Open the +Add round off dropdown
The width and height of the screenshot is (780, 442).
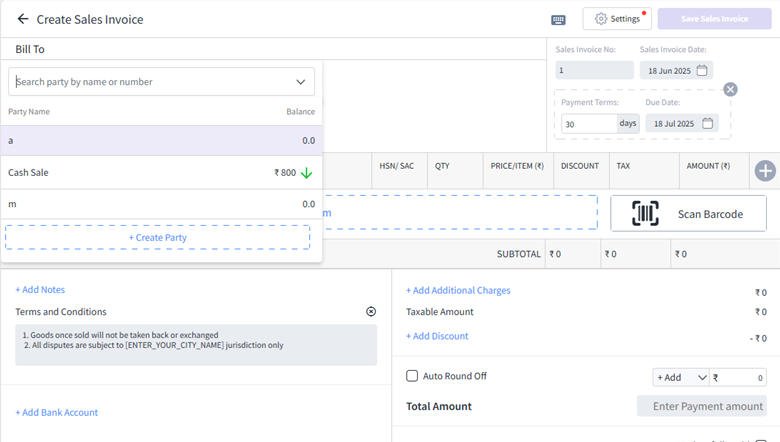(x=680, y=377)
